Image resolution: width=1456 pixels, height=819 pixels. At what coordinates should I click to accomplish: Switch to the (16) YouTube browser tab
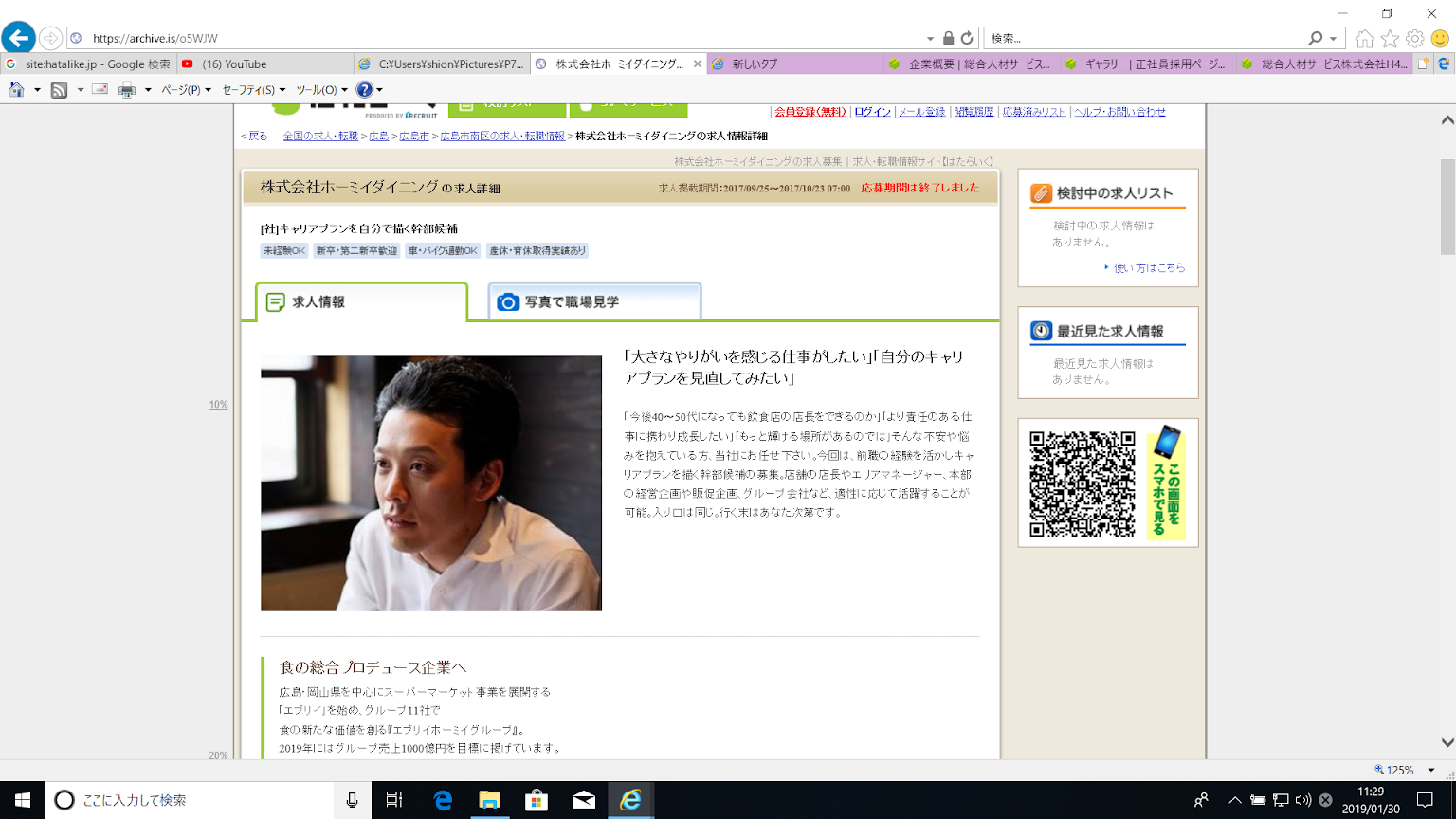point(233,64)
